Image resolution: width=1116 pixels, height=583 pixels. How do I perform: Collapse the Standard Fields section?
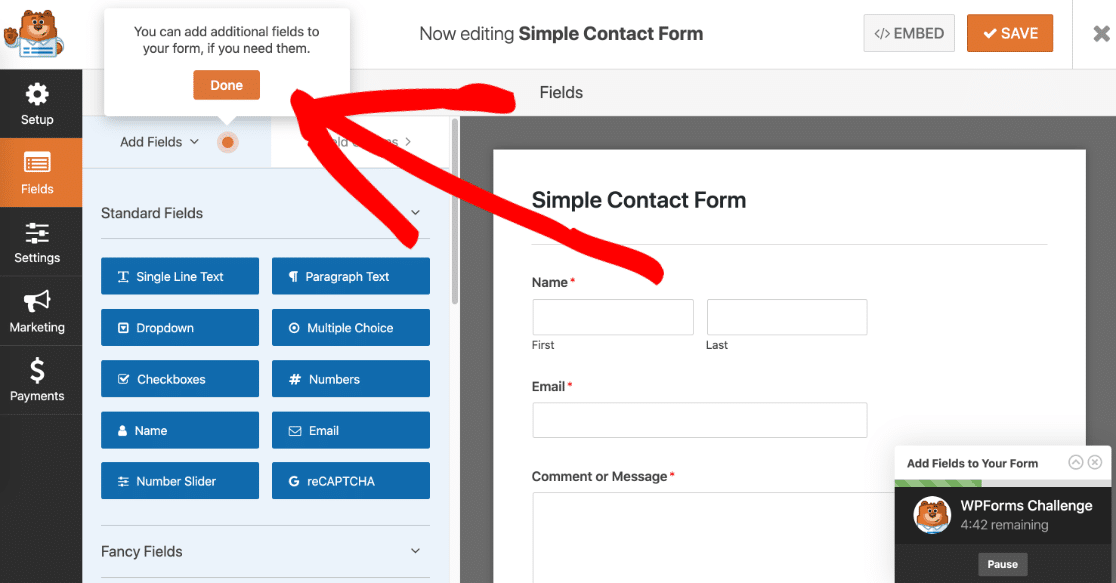coord(416,213)
